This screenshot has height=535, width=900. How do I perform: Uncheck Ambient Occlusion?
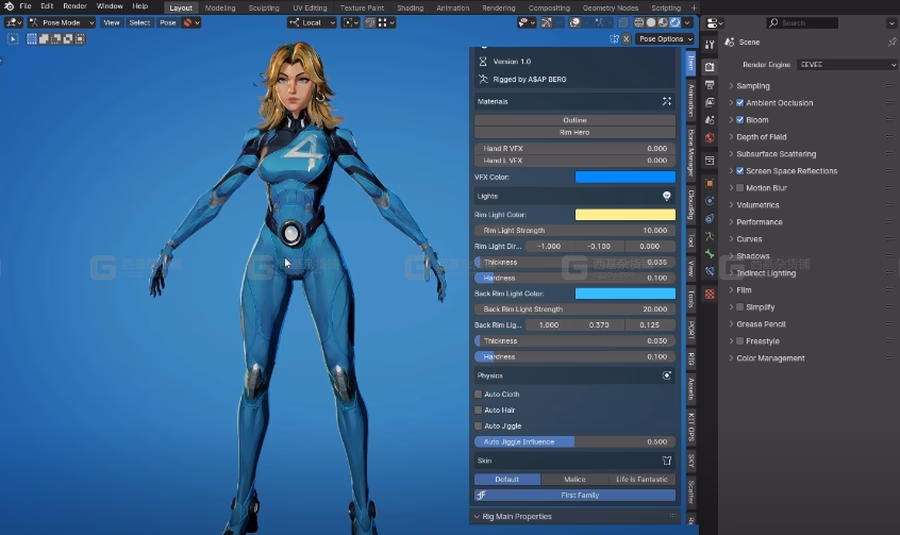[x=740, y=103]
